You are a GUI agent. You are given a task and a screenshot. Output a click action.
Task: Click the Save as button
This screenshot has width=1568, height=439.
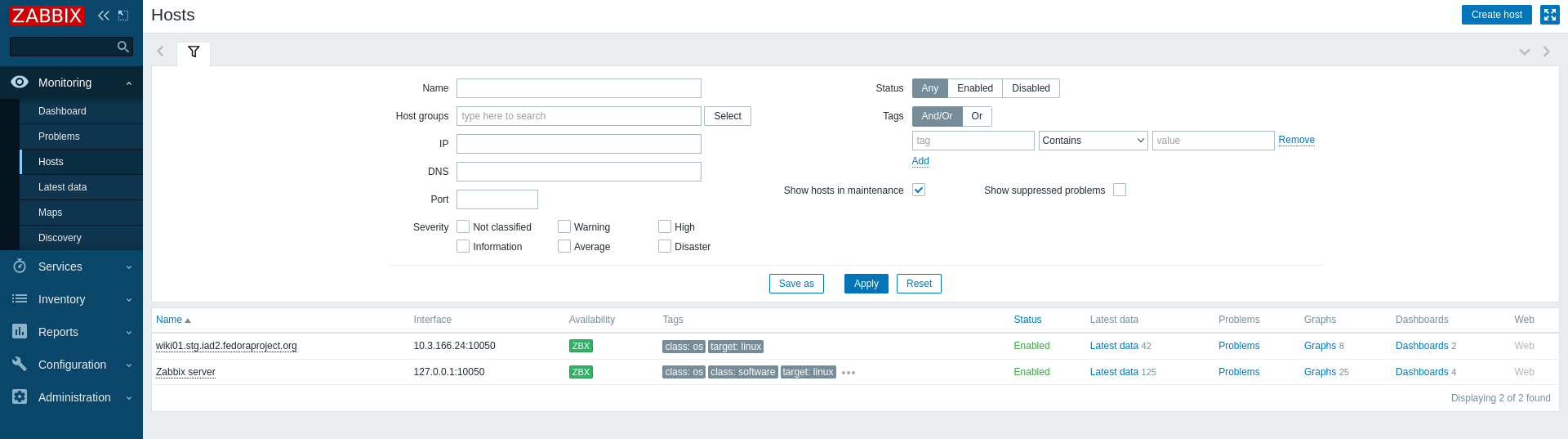pos(796,284)
